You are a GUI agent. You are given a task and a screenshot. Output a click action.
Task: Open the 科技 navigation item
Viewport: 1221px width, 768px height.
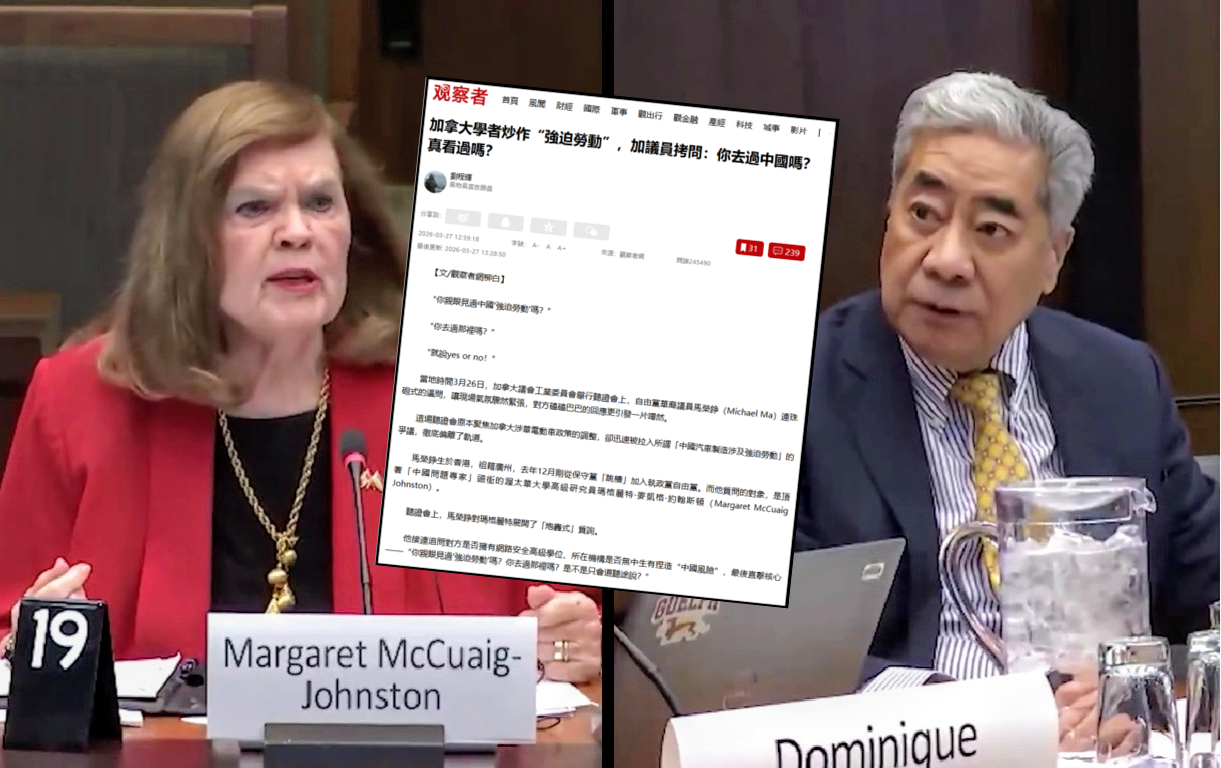click(744, 124)
